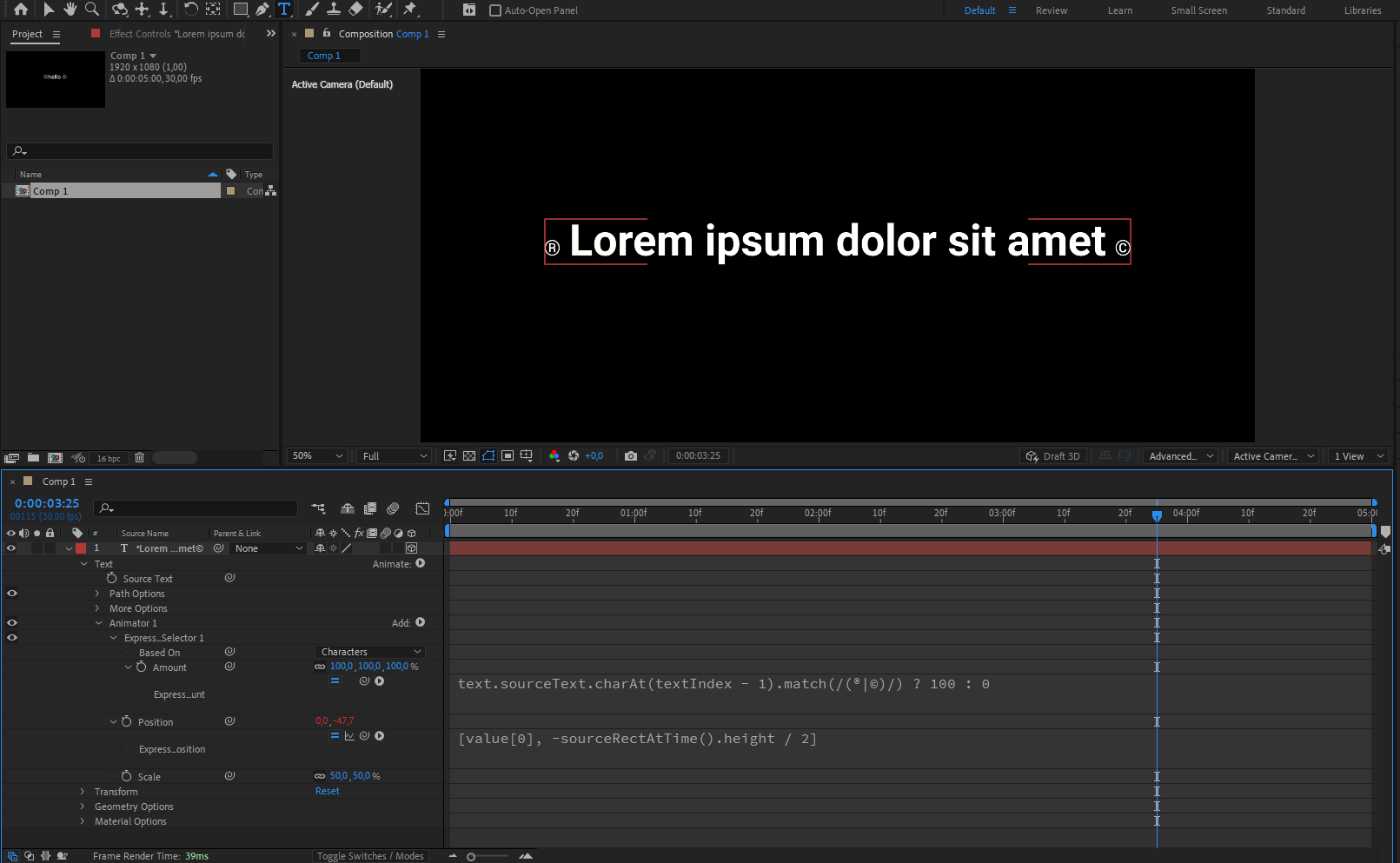Enable Motion Blur for the text layer
Image resolution: width=1400 pixels, height=863 pixels.
click(386, 548)
